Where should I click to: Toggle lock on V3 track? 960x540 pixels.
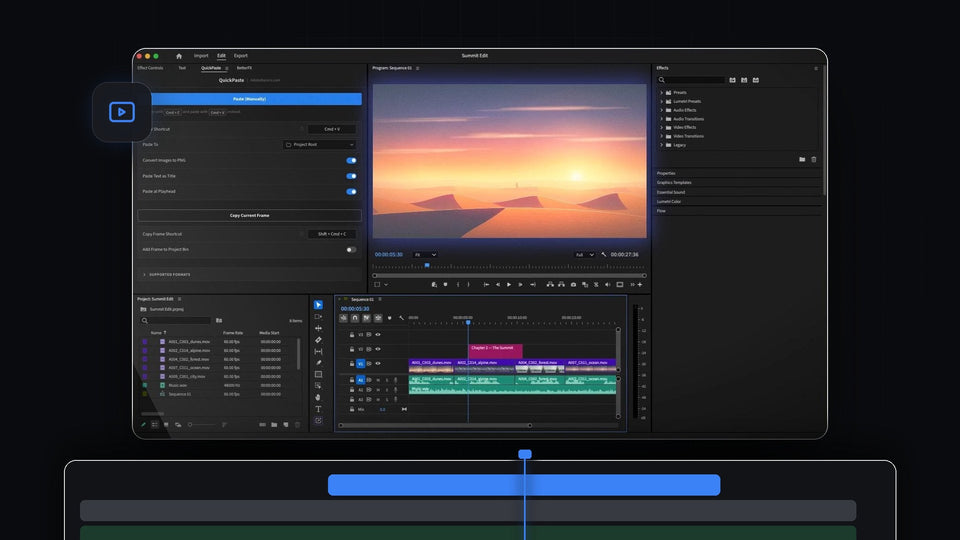pos(352,335)
